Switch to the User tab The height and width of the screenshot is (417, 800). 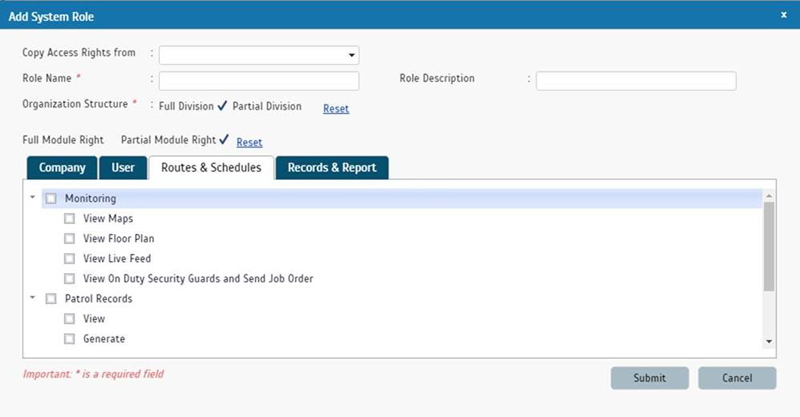pyautogui.click(x=123, y=168)
